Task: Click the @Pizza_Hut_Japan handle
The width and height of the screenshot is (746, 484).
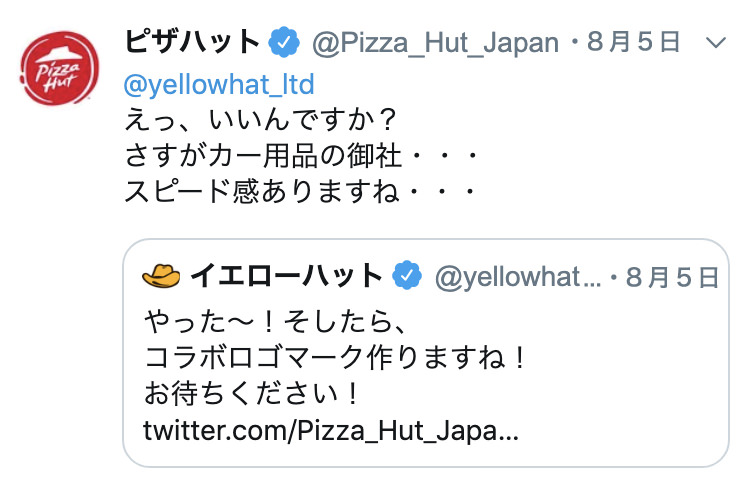Action: tap(435, 43)
